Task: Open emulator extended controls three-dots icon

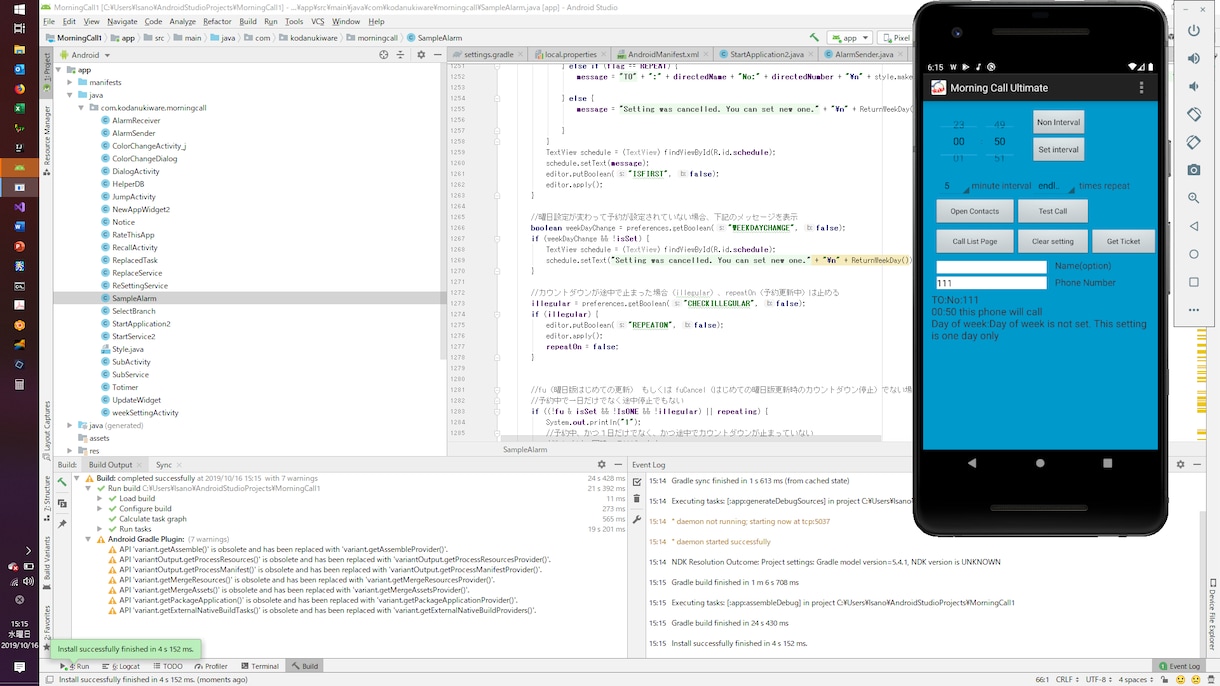Action: pyautogui.click(x=1193, y=310)
